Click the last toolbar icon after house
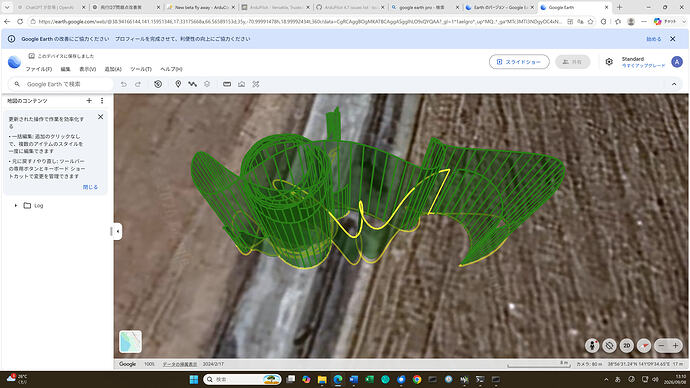The height and width of the screenshot is (388, 690). [x=256, y=84]
